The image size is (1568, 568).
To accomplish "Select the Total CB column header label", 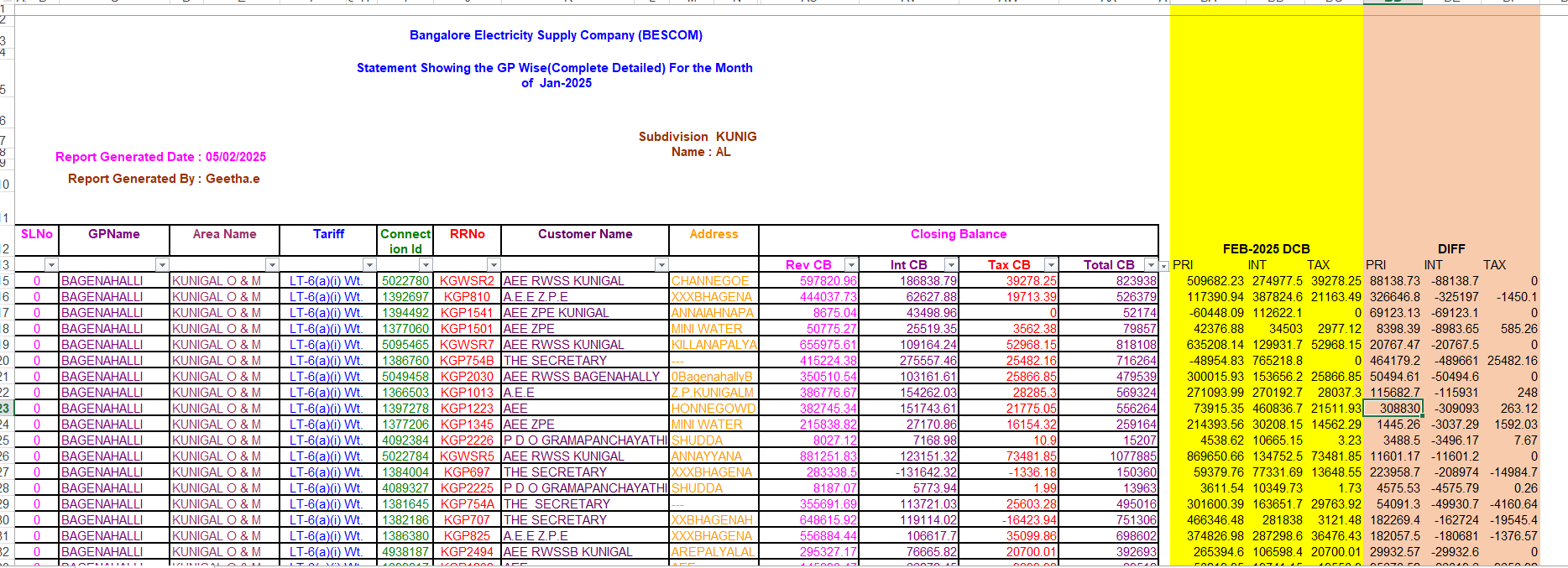I will click(1109, 265).
